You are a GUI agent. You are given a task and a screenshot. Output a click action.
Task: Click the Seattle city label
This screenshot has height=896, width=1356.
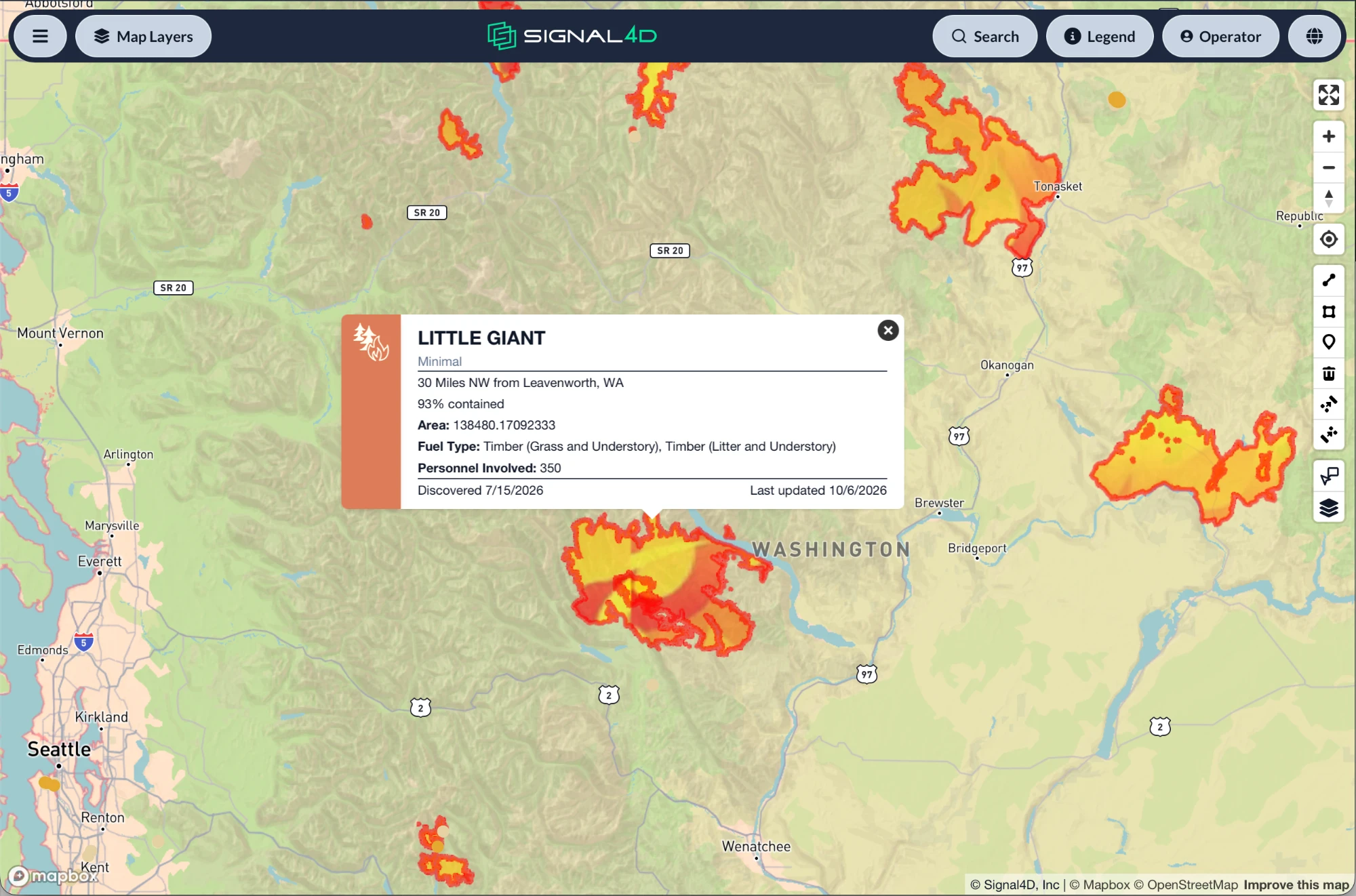pyautogui.click(x=59, y=749)
